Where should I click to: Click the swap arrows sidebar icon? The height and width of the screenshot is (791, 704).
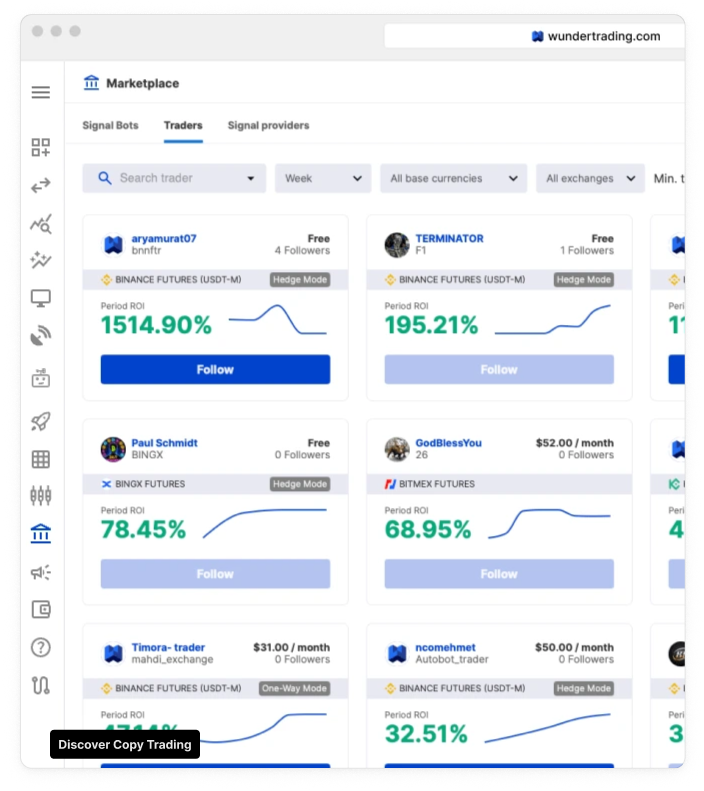point(41,186)
